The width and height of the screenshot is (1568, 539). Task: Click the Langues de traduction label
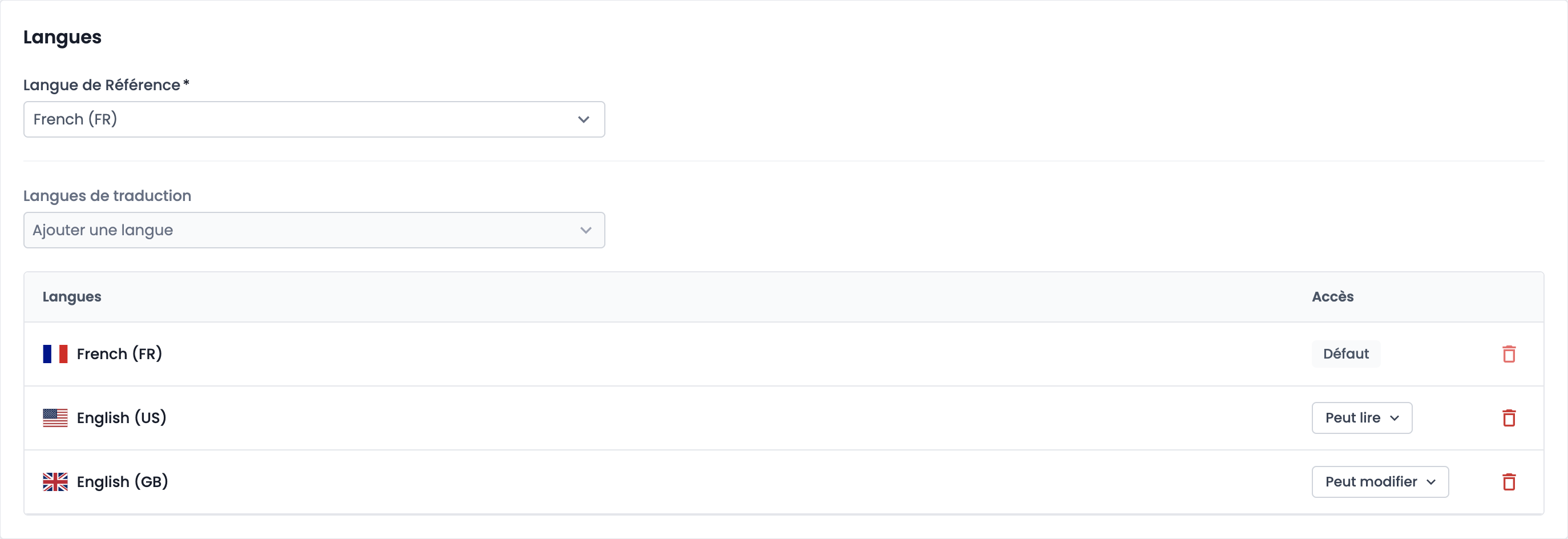[107, 195]
